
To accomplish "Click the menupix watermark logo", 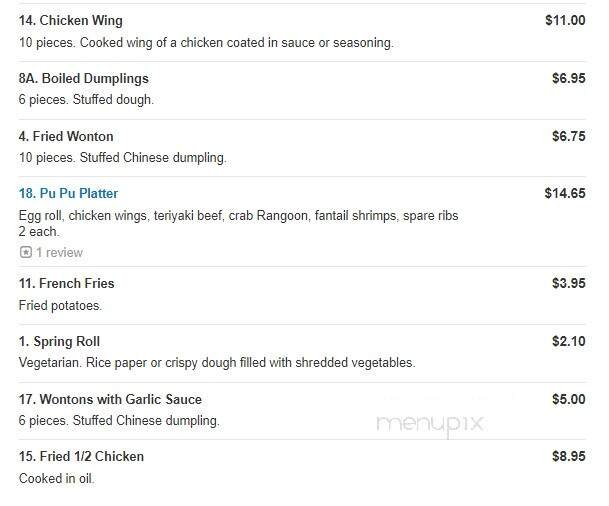I will [430, 424].
